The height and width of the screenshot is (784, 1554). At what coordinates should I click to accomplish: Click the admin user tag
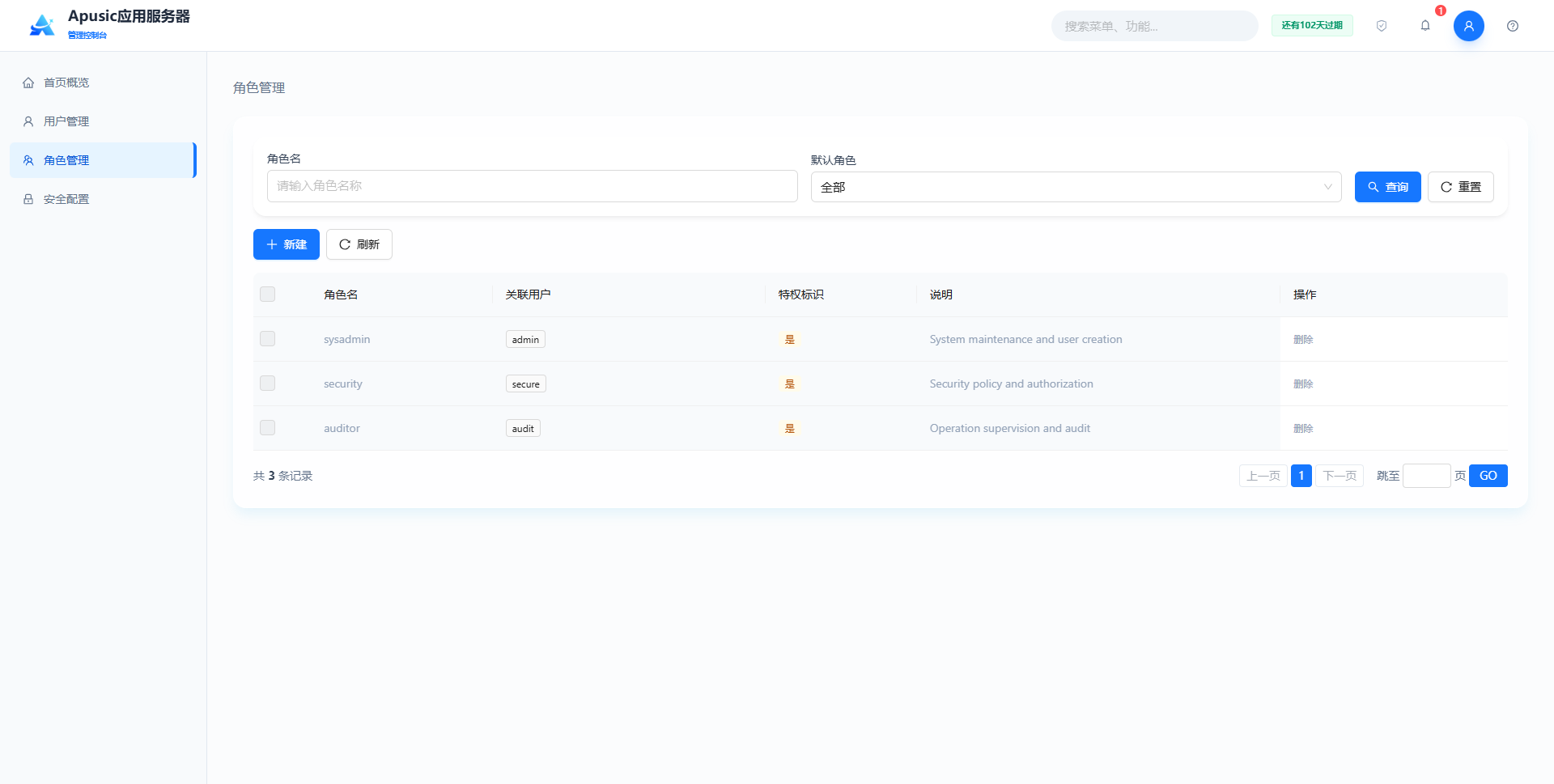coord(525,339)
